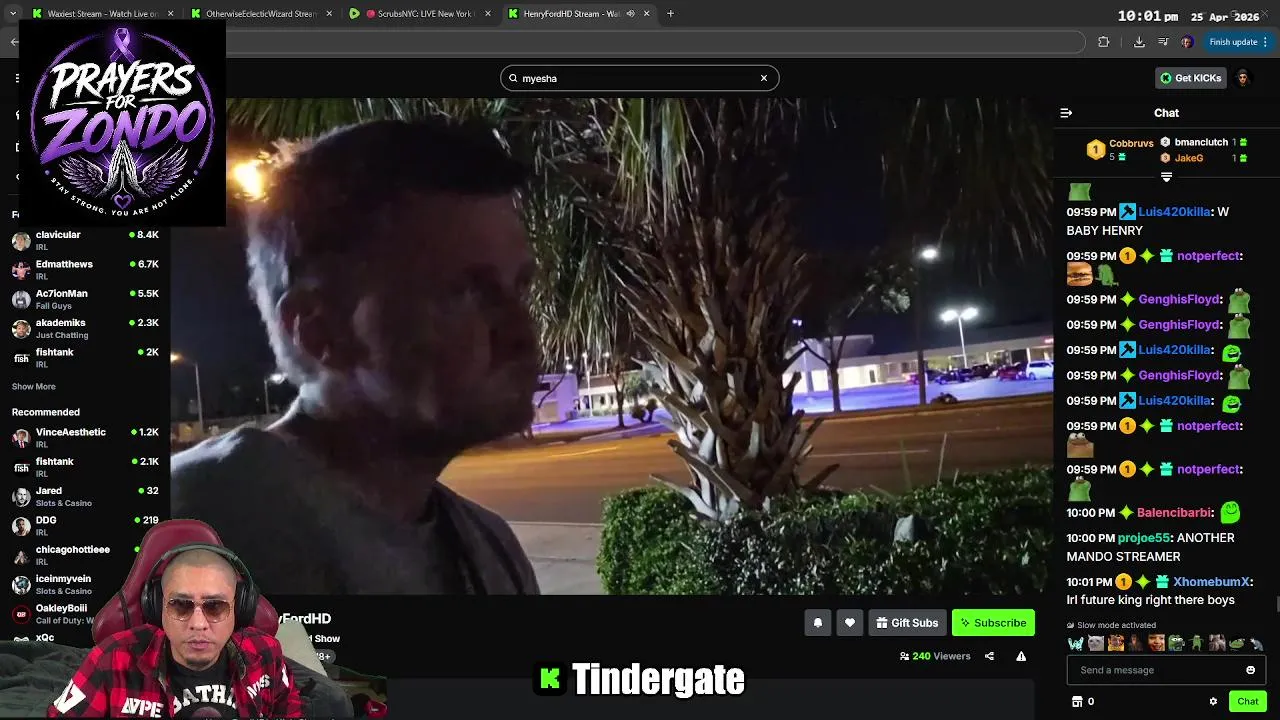Click the Gift Subs button
Viewport: 1280px width, 720px height.
point(907,623)
